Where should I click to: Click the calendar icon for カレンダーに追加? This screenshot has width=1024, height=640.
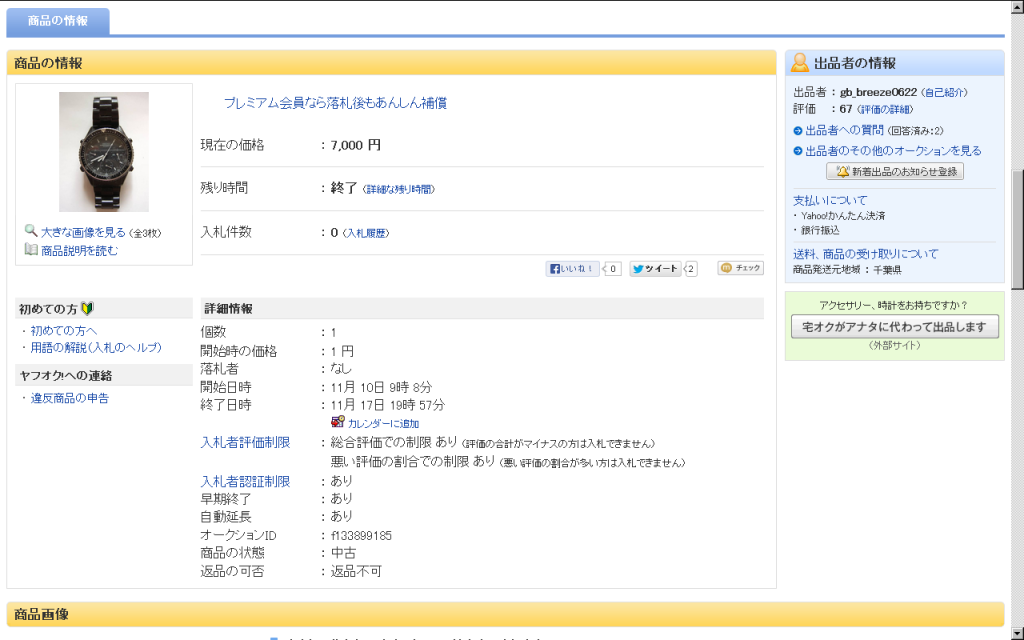338,422
